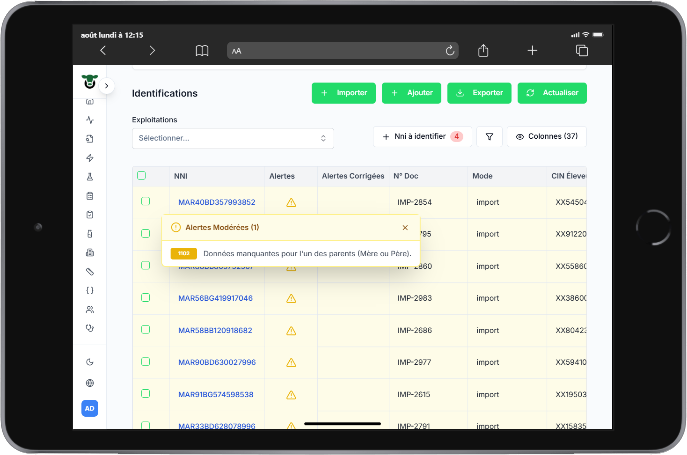Screen dimensions: 687x455
Task: Click the Importer button
Action: coord(344,93)
